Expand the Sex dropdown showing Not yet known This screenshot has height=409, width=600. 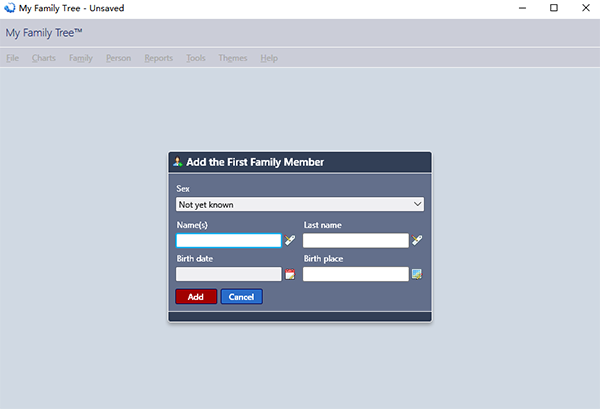point(300,204)
